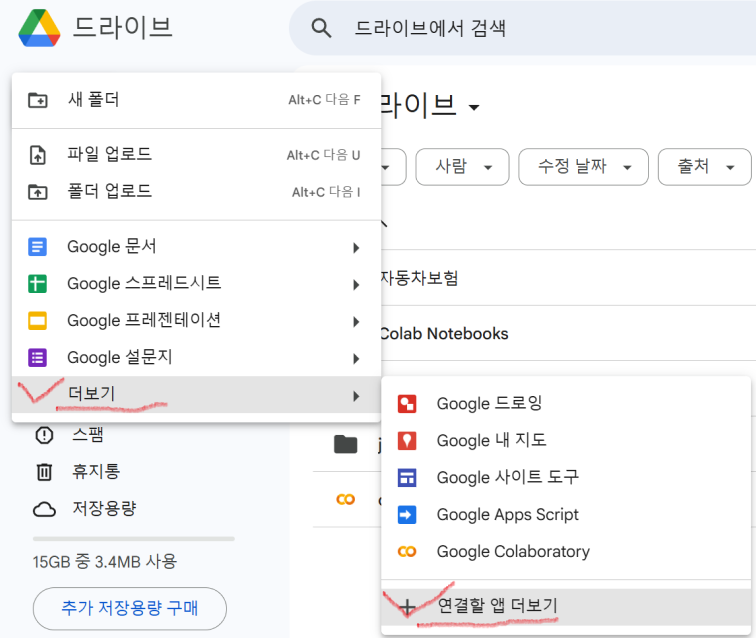Image resolution: width=756 pixels, height=638 pixels.
Task: Click the new folder icon
Action: pyautogui.click(x=38, y=100)
